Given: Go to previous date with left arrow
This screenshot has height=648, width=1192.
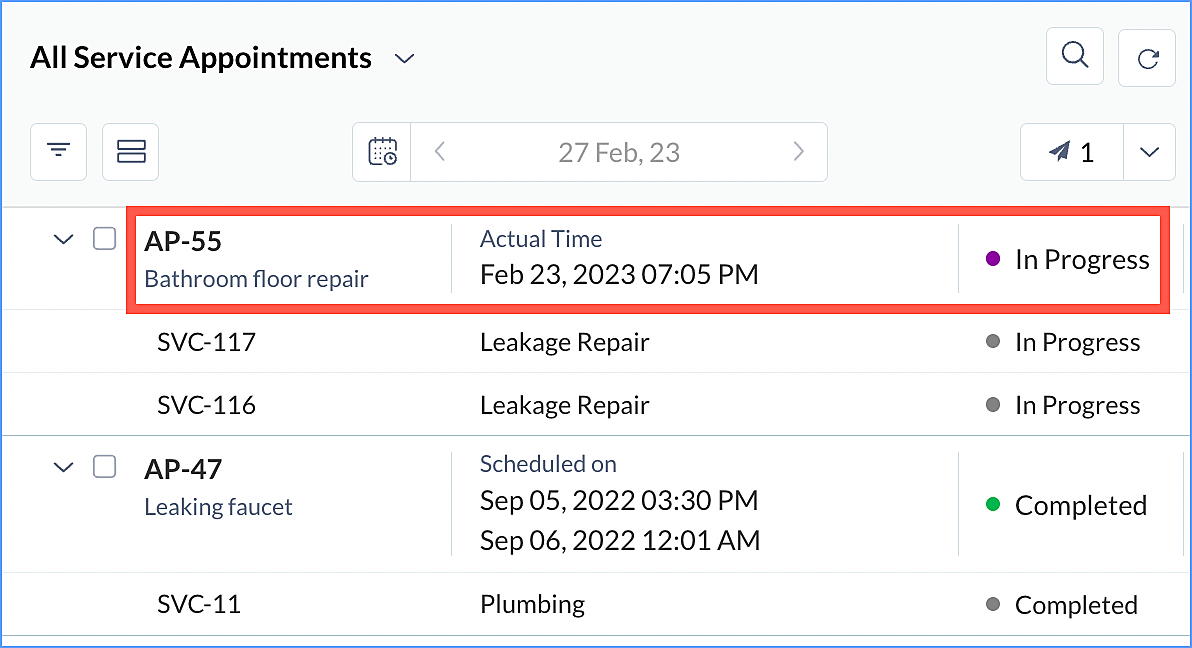Looking at the screenshot, I should [x=439, y=152].
